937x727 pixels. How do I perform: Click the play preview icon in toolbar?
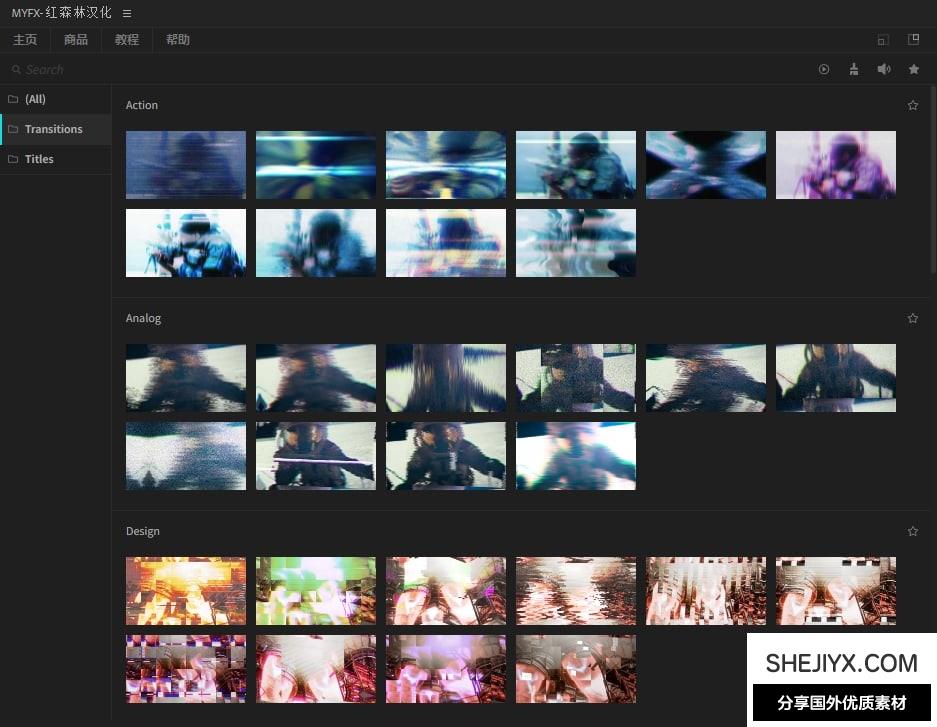pyautogui.click(x=824, y=69)
